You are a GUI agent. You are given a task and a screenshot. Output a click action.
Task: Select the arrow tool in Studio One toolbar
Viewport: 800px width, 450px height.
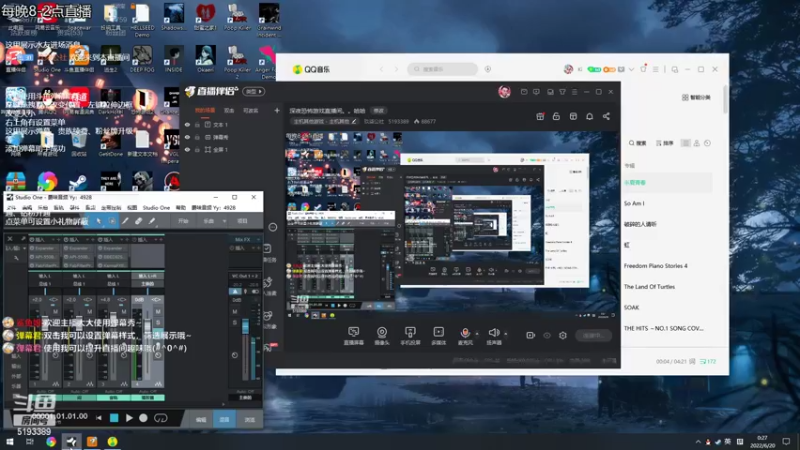tap(98, 221)
